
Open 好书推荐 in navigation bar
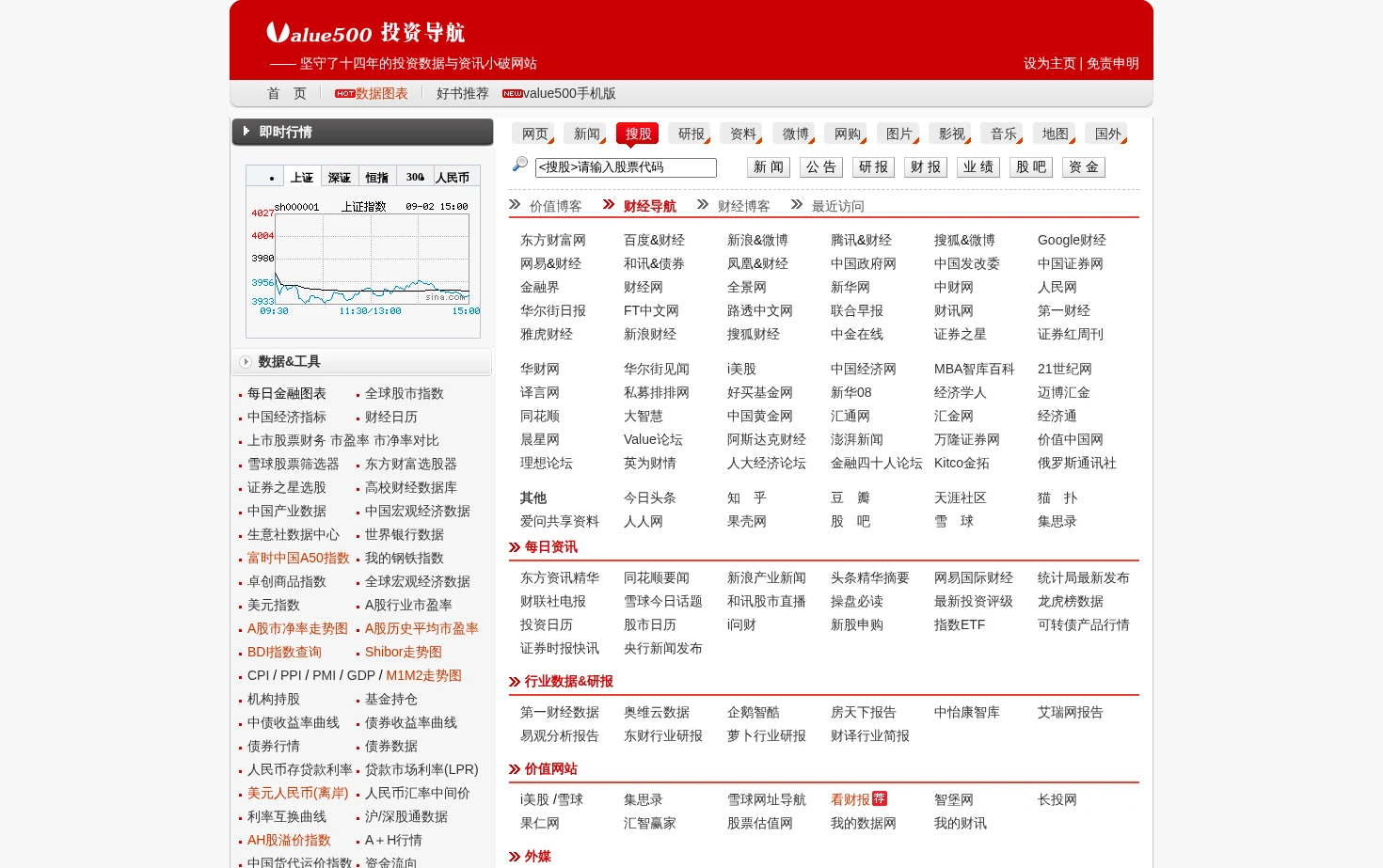click(x=463, y=93)
